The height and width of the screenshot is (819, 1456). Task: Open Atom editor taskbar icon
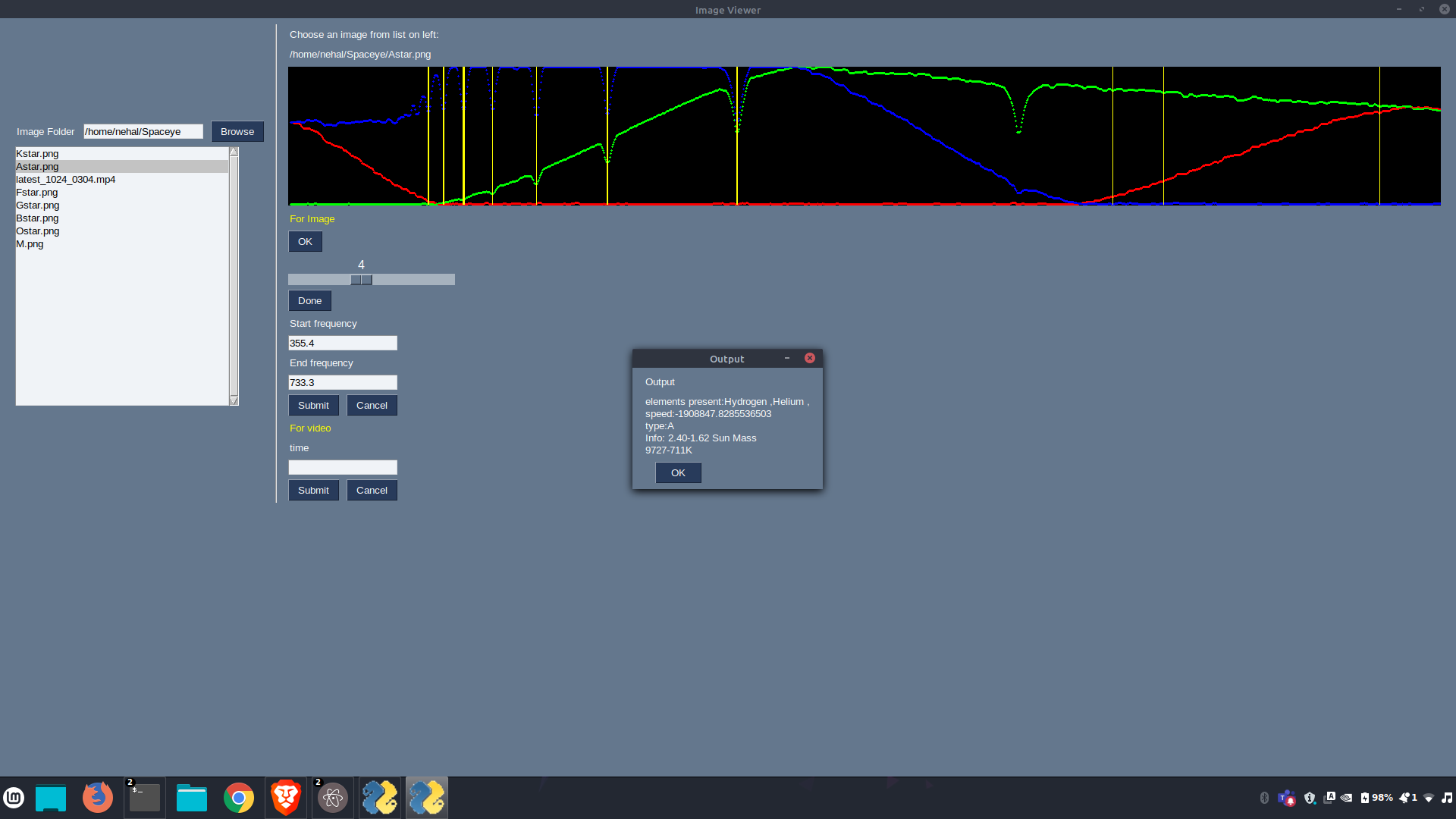[x=332, y=798]
